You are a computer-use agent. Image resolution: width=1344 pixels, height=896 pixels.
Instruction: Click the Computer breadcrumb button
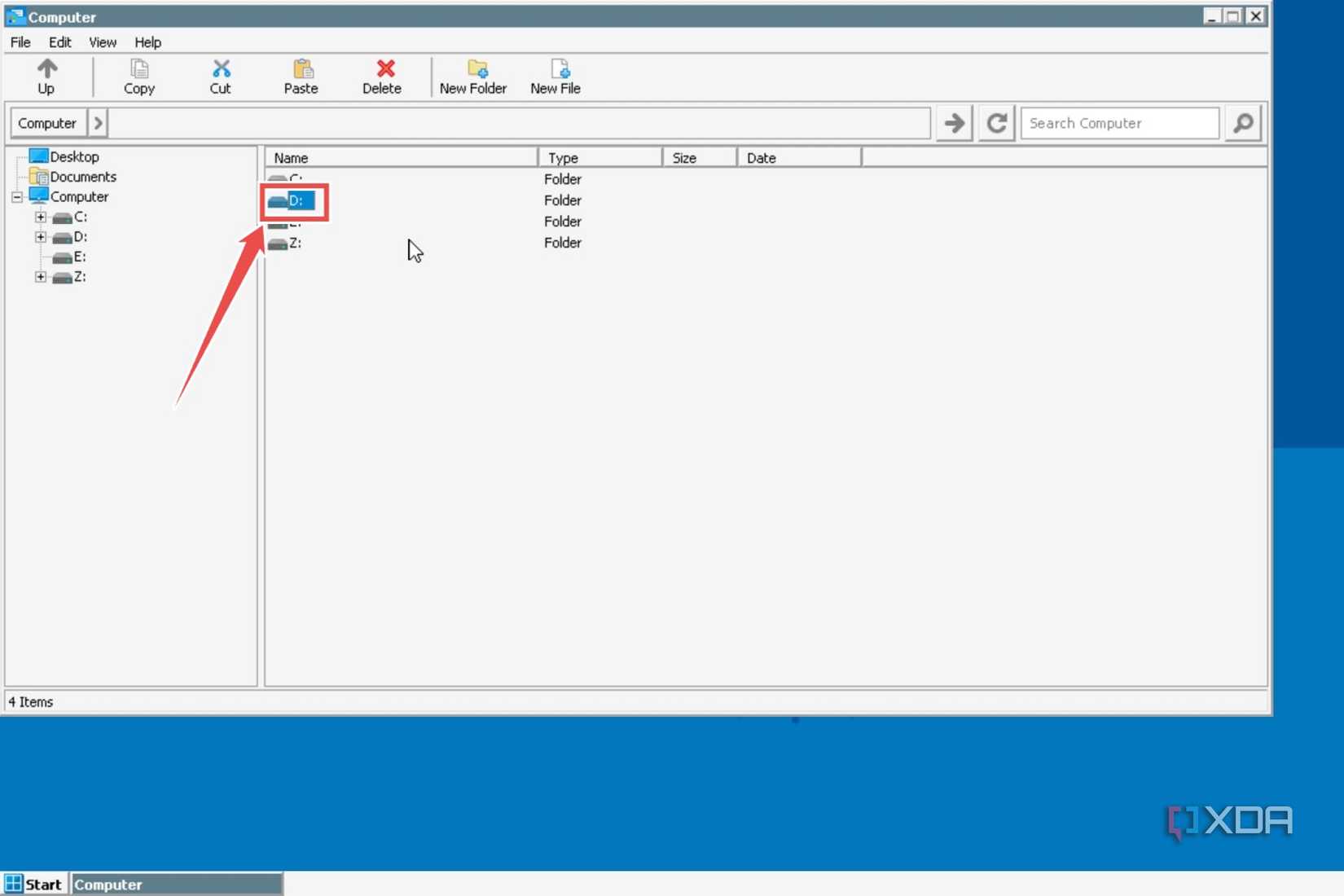[x=47, y=123]
